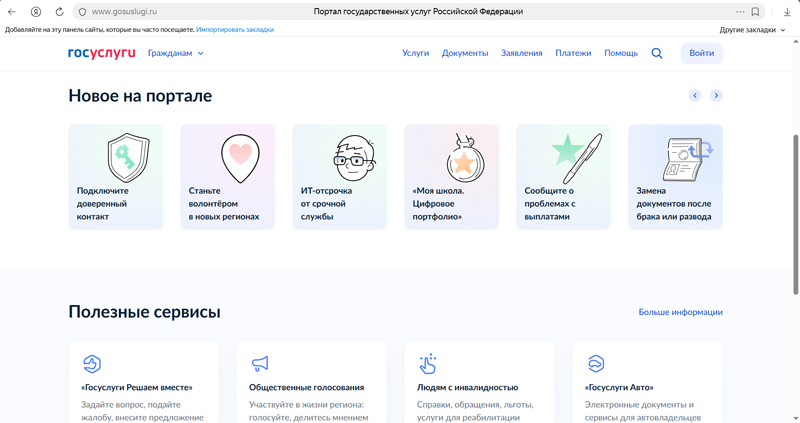Click the heart pin volunteer icon
The width and height of the screenshot is (800, 423).
(x=240, y=158)
